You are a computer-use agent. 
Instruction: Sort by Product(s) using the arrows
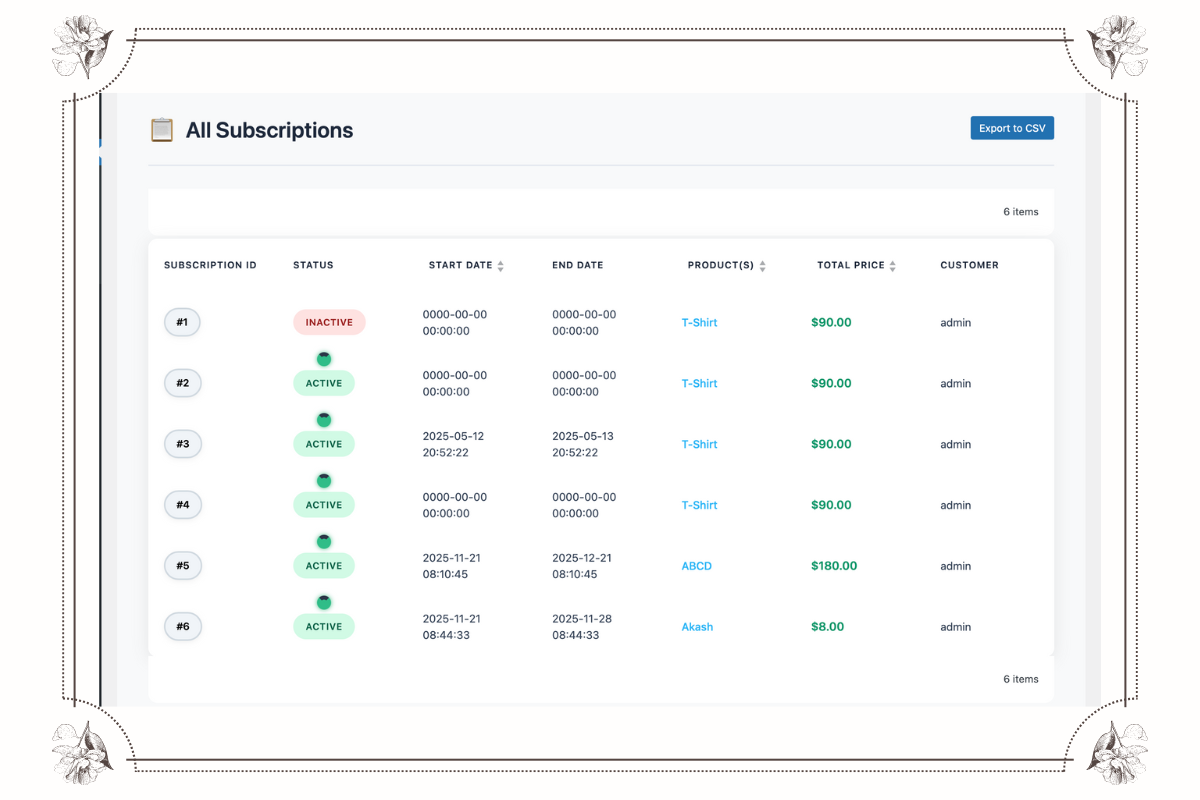coord(763,266)
